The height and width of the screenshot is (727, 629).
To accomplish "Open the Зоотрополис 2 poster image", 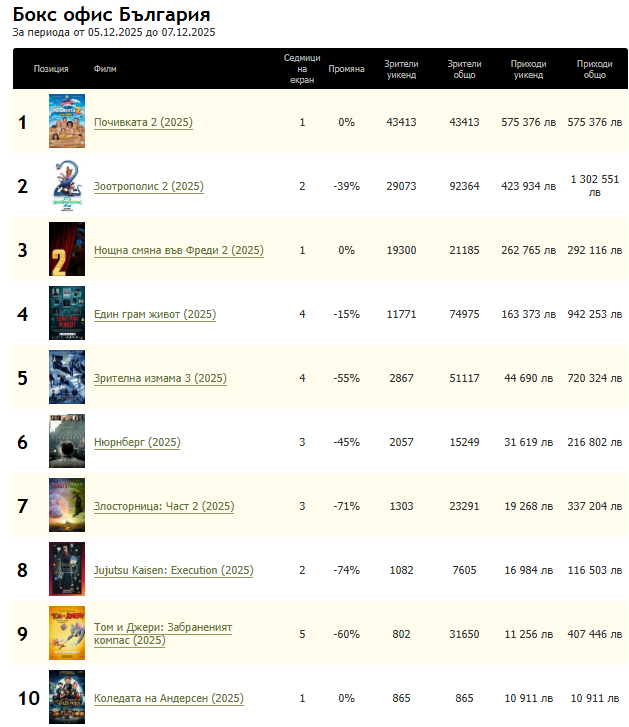I will coord(67,186).
